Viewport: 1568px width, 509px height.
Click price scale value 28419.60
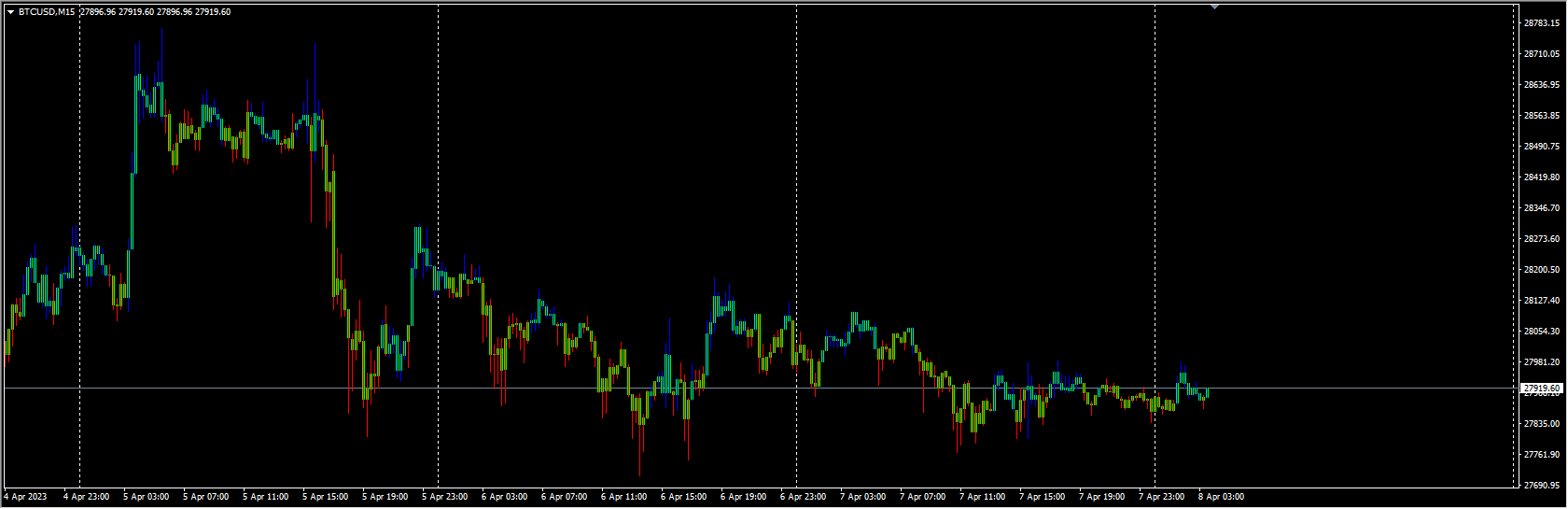[x=1542, y=177]
